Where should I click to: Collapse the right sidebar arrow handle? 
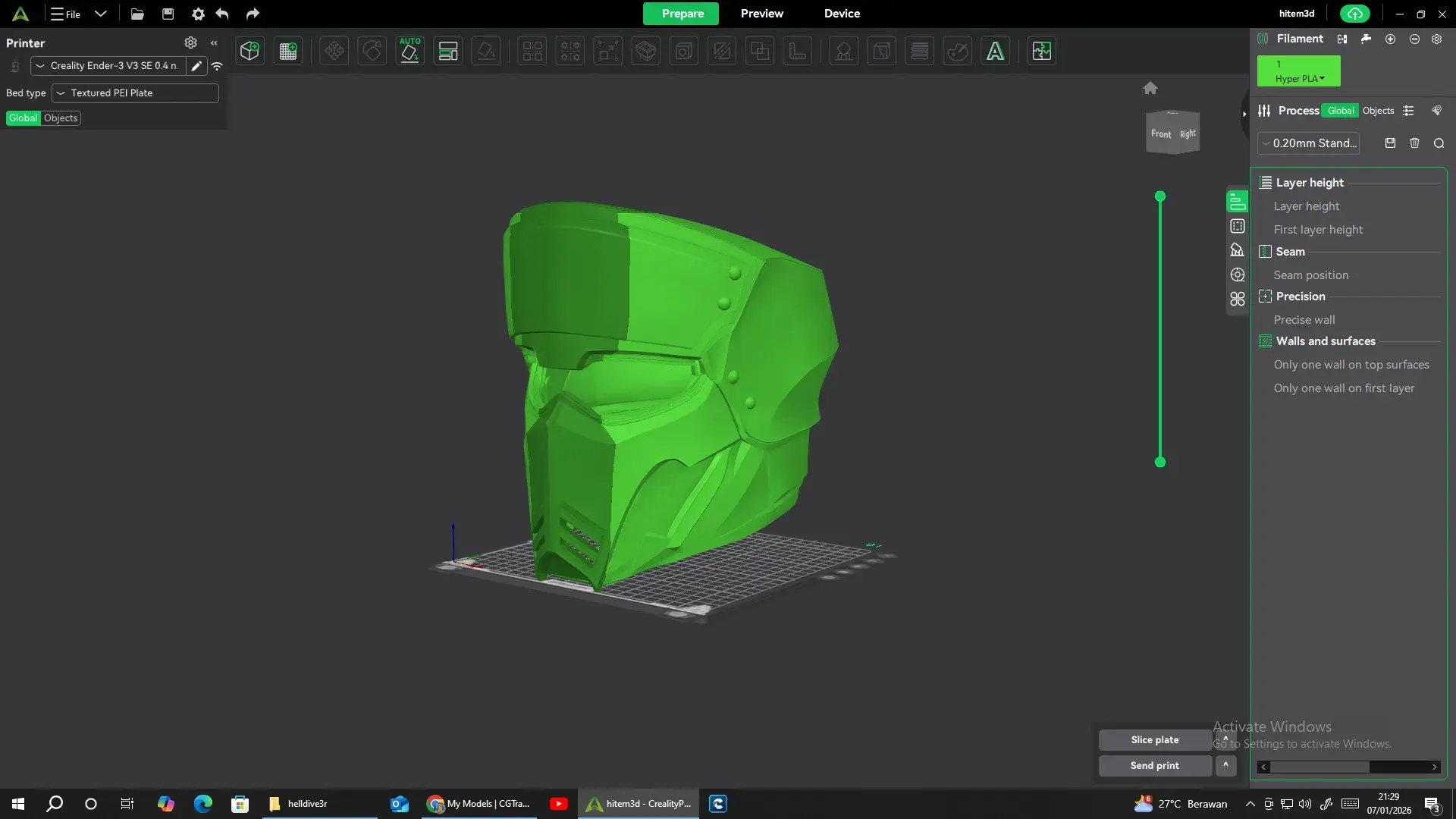(1244, 114)
